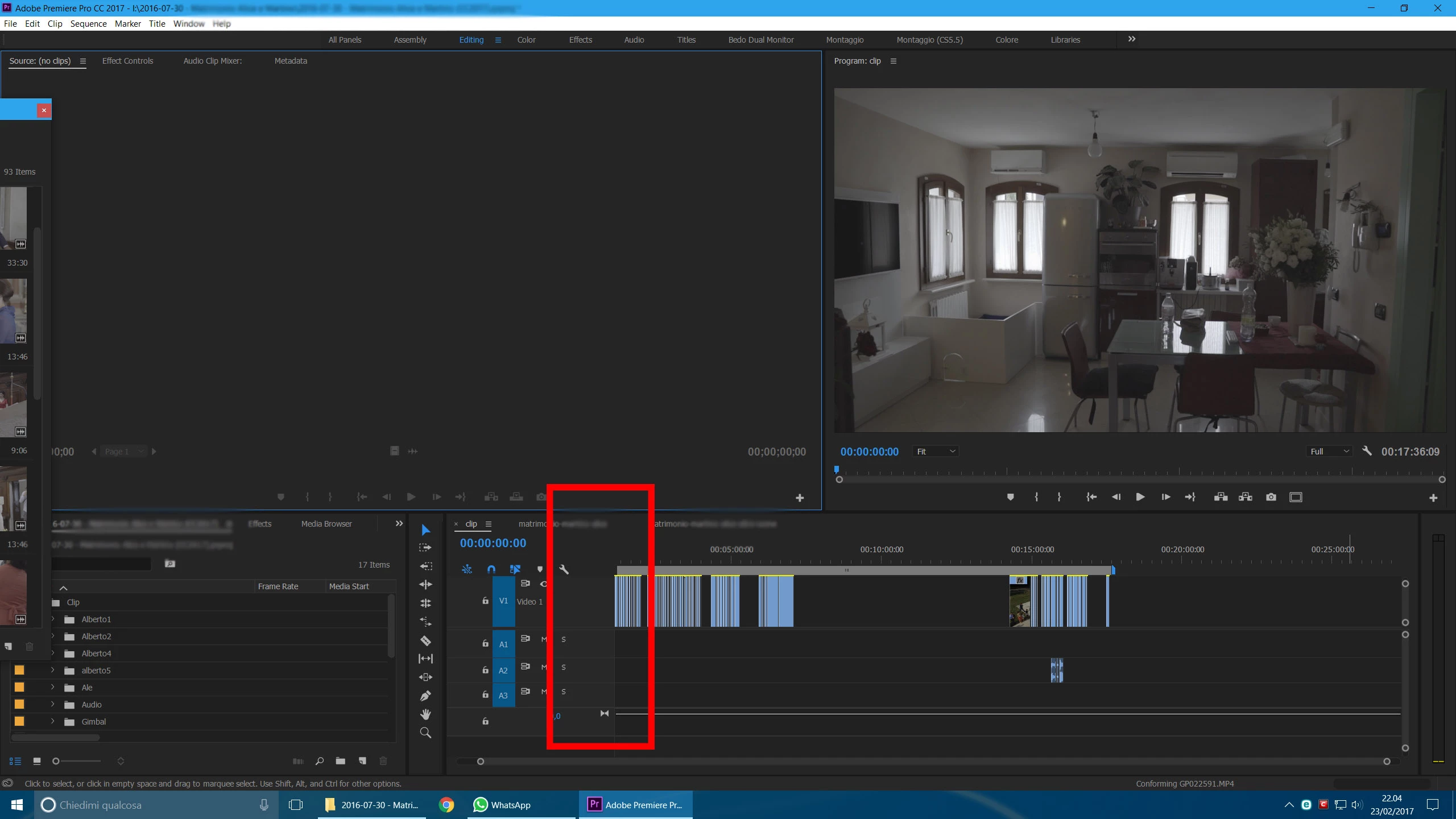
Task: Select the Pen tool
Action: [425, 696]
